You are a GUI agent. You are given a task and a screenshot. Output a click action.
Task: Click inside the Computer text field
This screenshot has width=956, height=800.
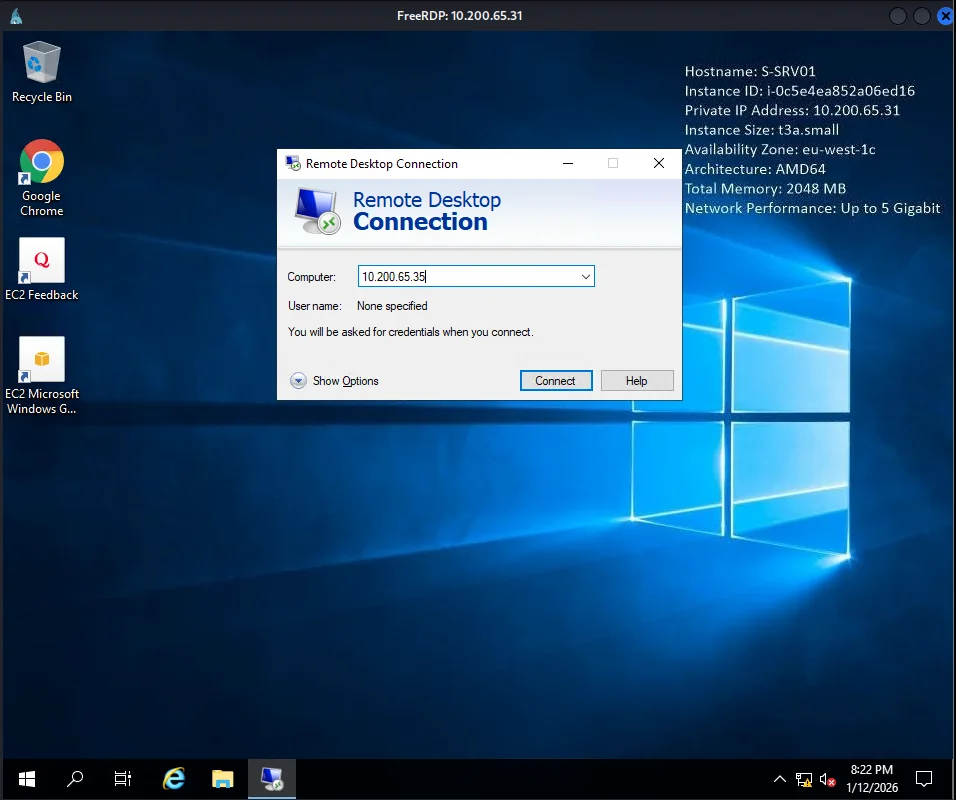coord(465,276)
